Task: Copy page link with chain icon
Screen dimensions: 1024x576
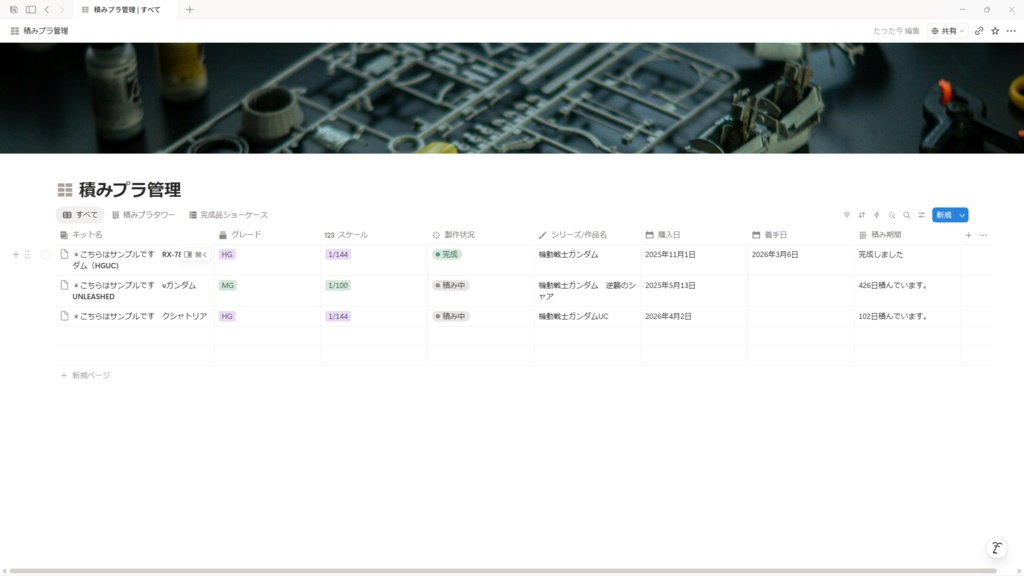Action: click(x=979, y=31)
